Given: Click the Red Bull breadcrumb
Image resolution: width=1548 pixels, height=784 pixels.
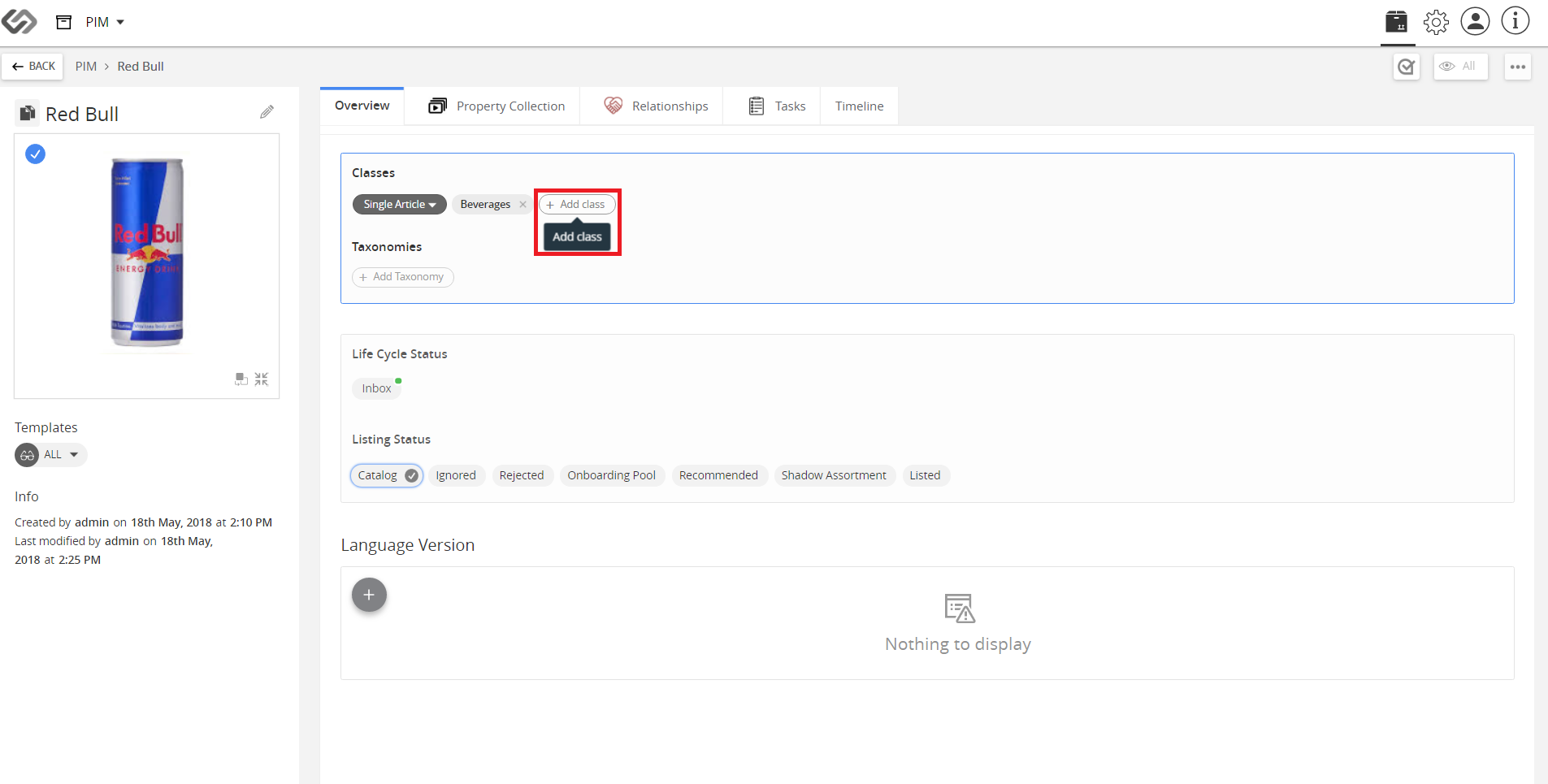Looking at the screenshot, I should [x=141, y=67].
